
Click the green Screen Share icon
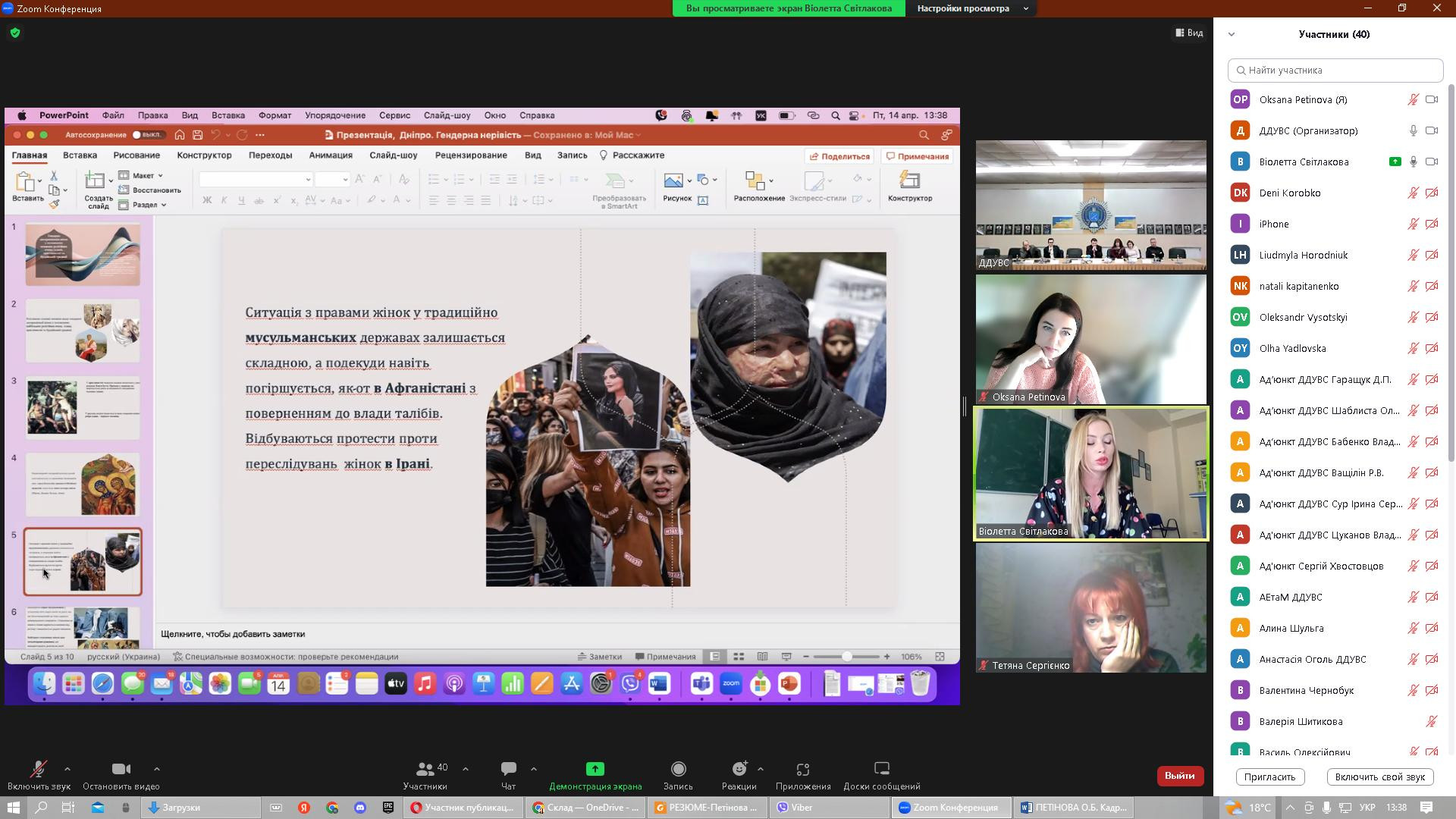tap(595, 769)
